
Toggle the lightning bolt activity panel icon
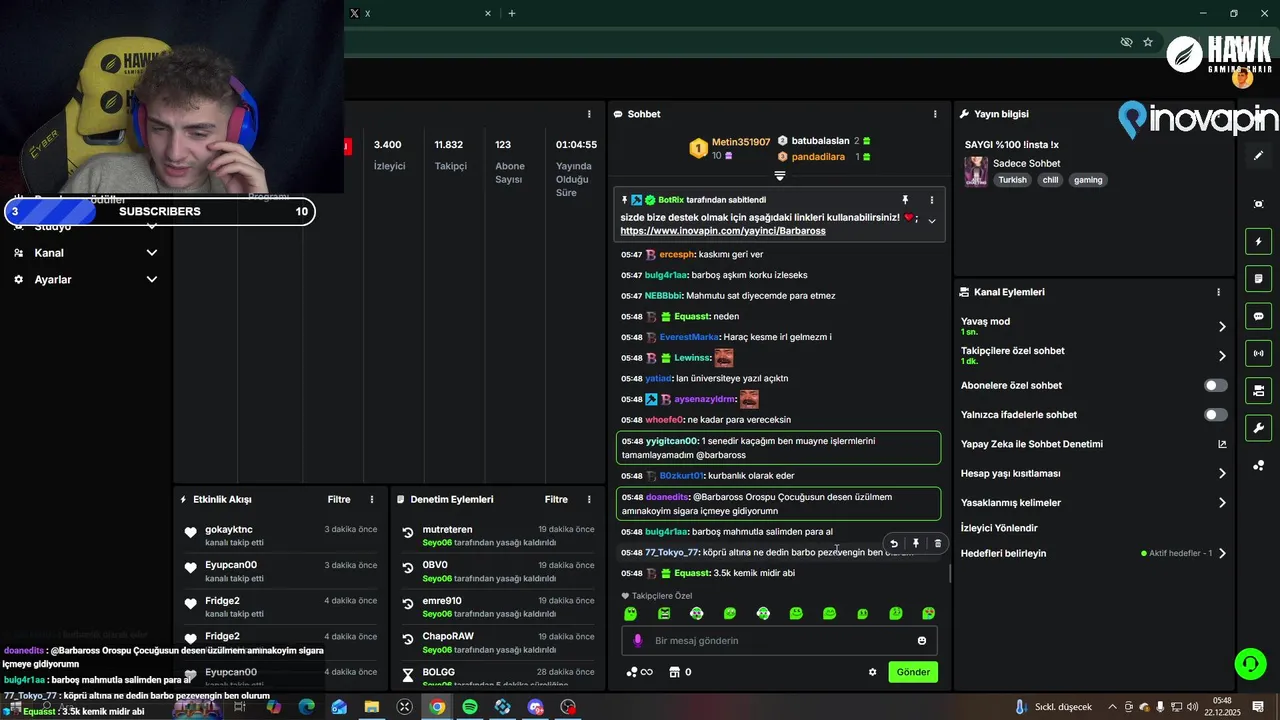pyautogui.click(x=1258, y=242)
